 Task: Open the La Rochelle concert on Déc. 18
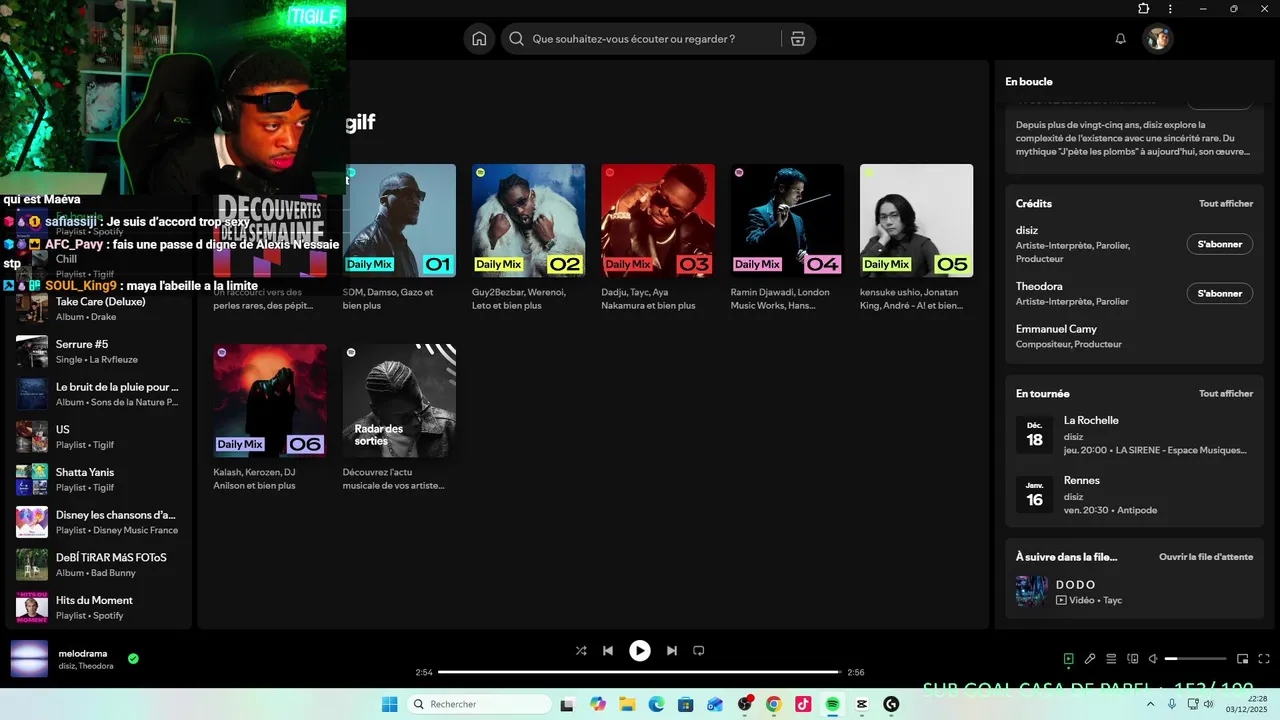[x=1134, y=435]
